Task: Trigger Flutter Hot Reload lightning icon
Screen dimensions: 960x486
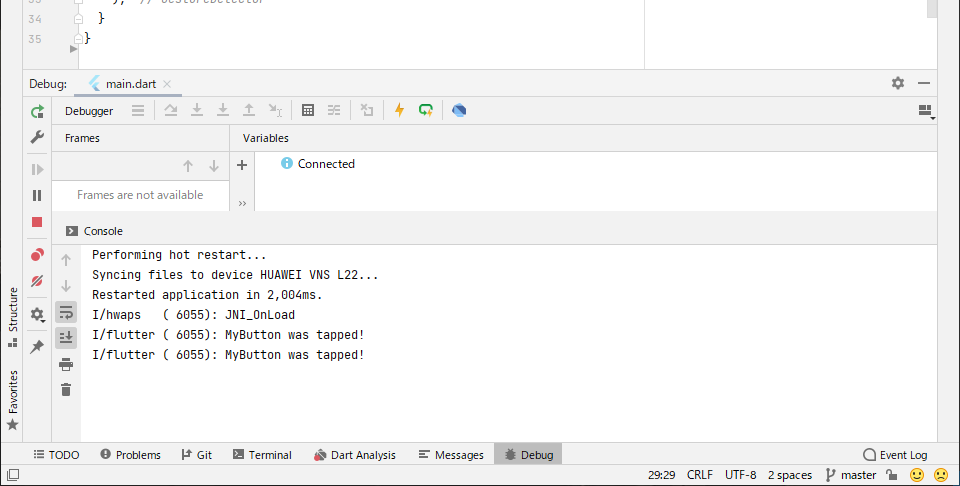Action: coord(399,110)
